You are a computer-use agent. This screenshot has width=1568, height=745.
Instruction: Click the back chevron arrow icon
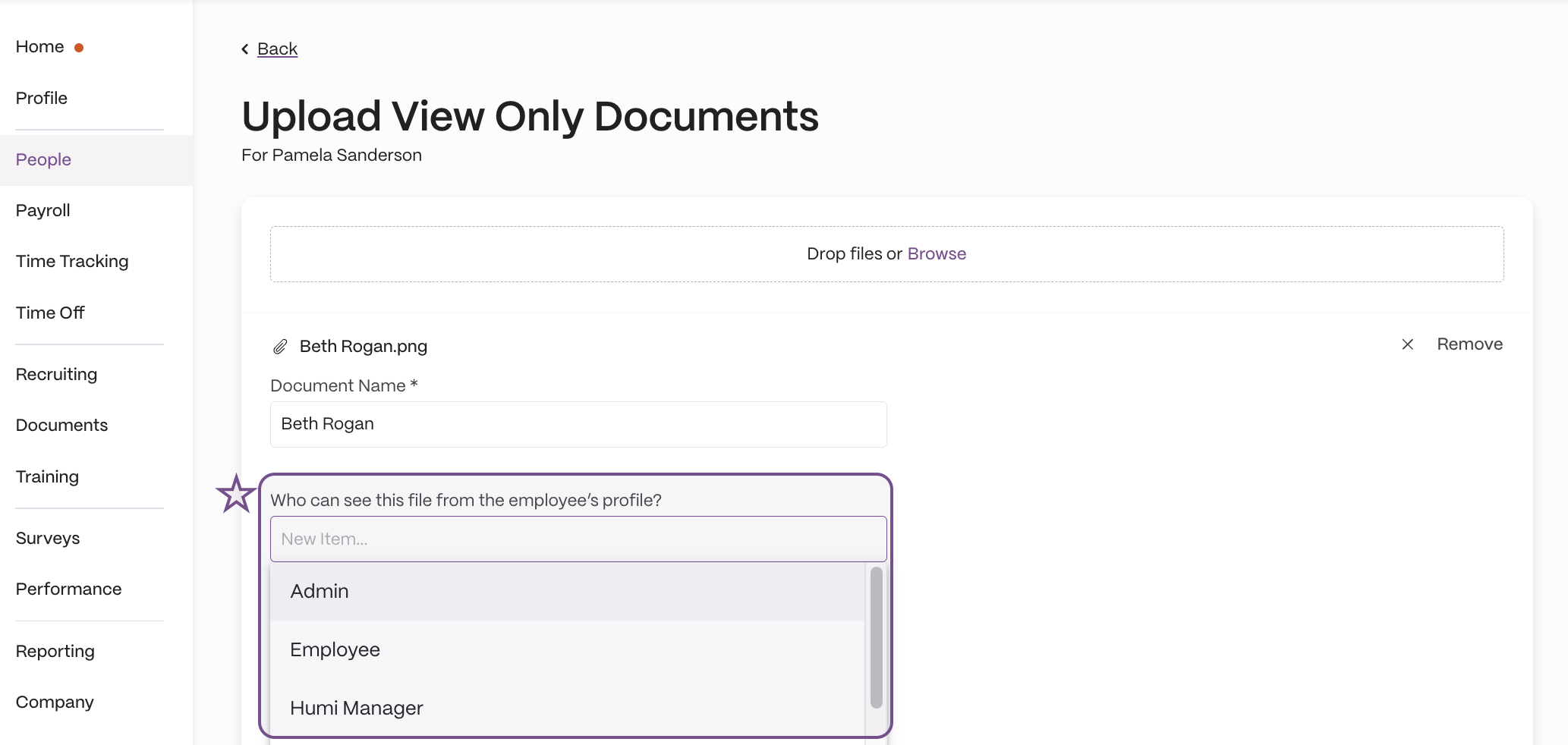[x=245, y=49]
